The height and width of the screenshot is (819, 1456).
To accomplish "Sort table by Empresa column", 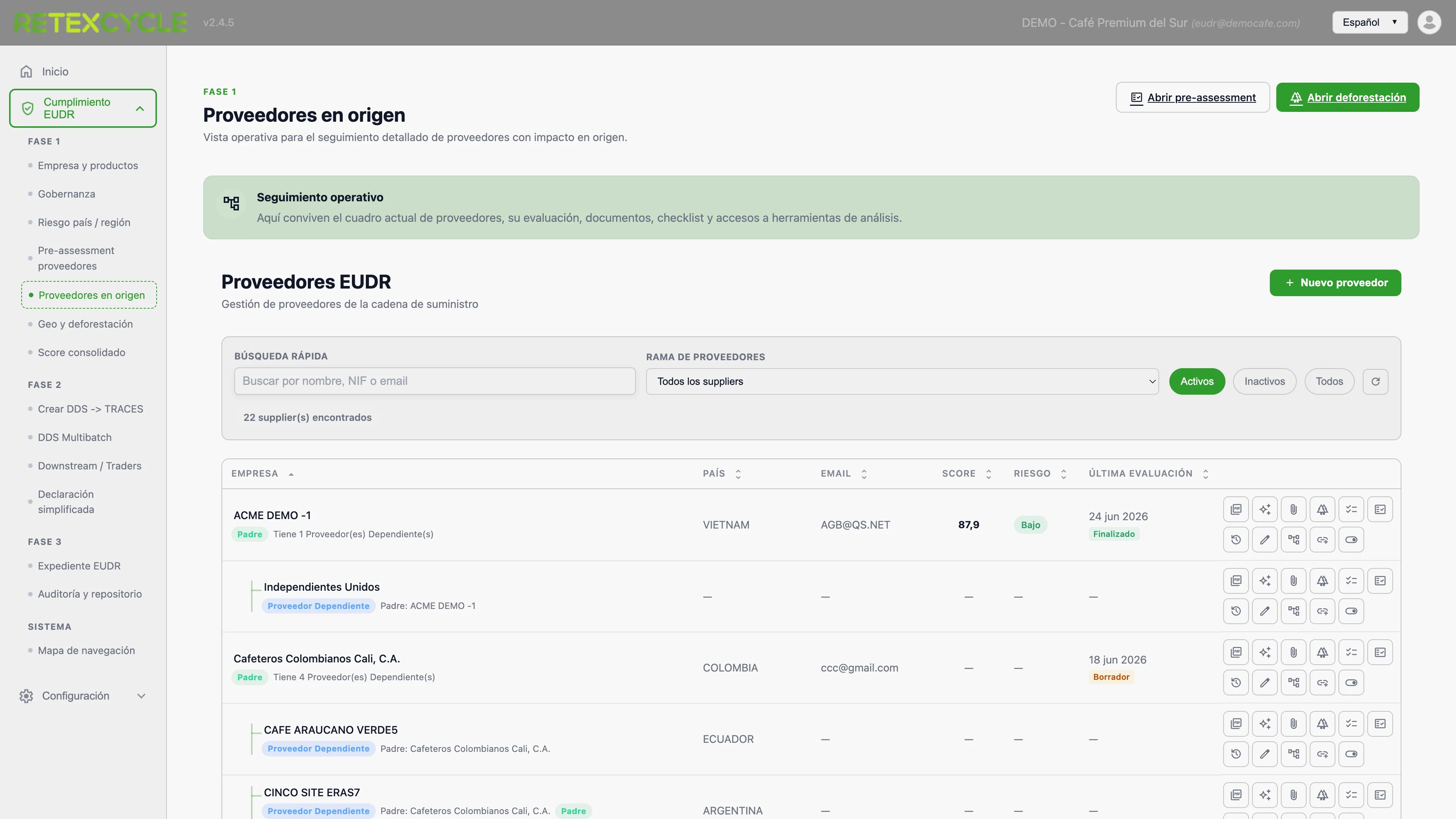I will point(262,474).
